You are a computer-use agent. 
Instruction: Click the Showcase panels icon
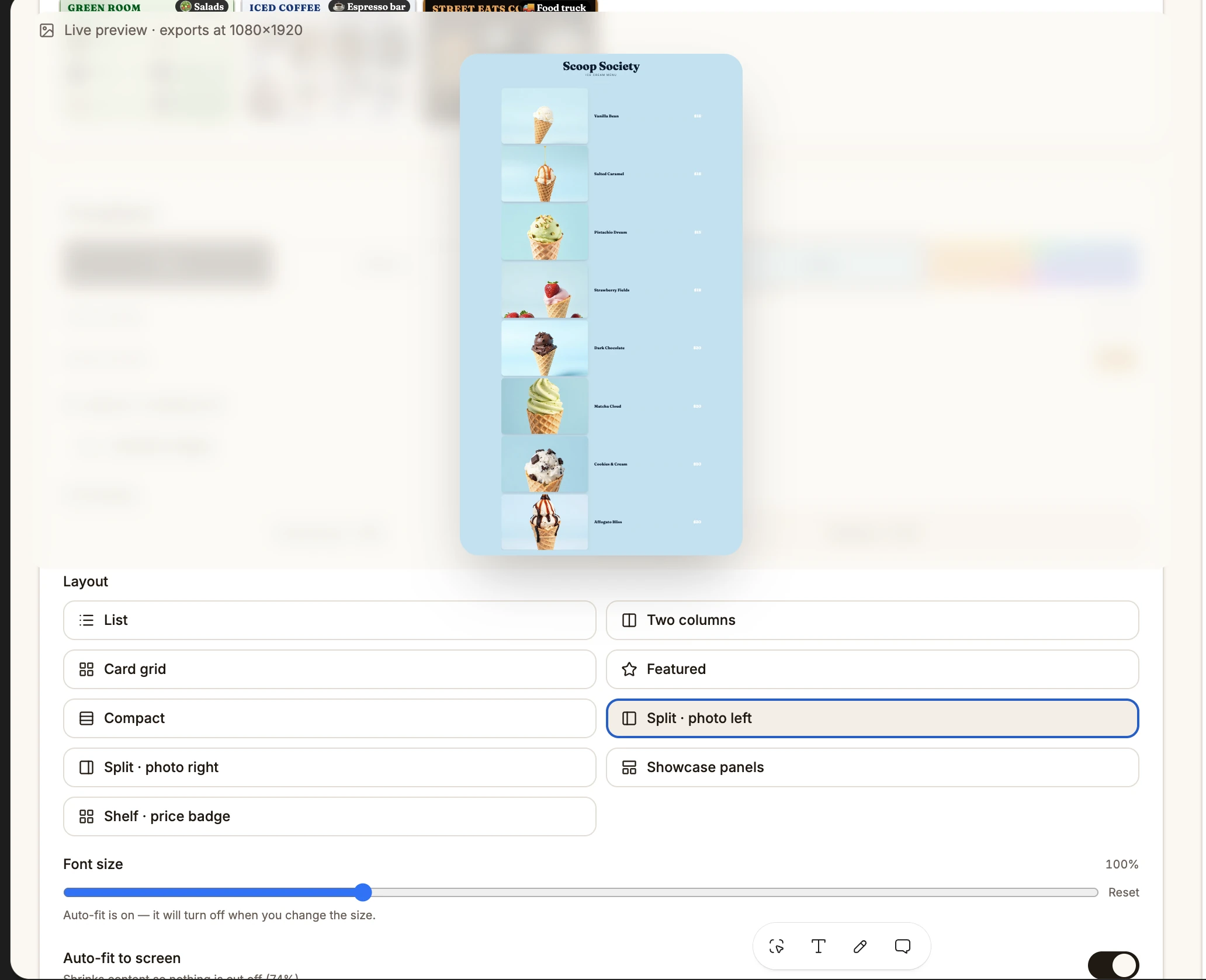point(629,767)
